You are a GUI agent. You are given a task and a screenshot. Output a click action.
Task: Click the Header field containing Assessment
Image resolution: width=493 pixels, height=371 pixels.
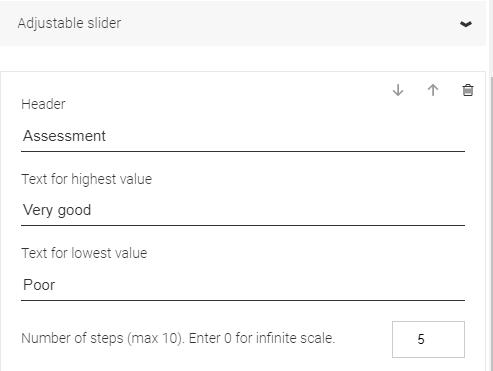(243, 136)
